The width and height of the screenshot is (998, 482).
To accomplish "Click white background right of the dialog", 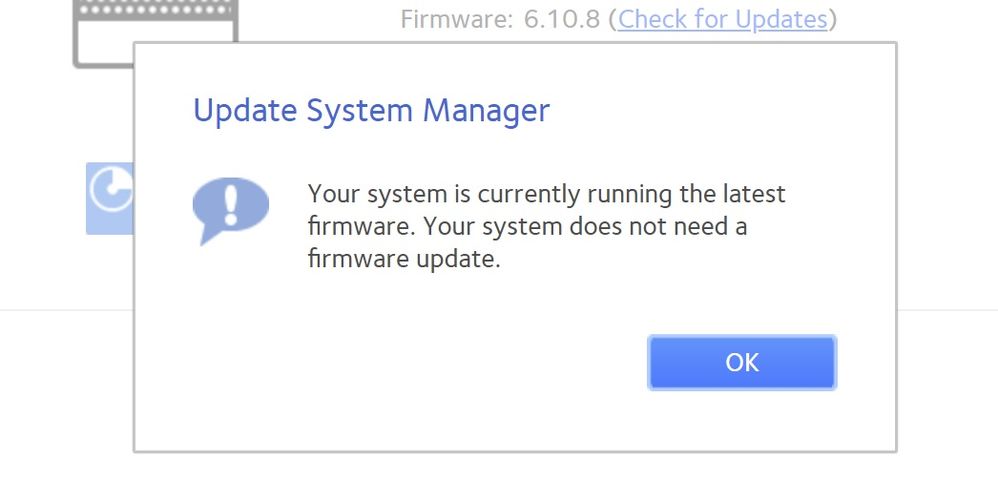I will (948, 191).
